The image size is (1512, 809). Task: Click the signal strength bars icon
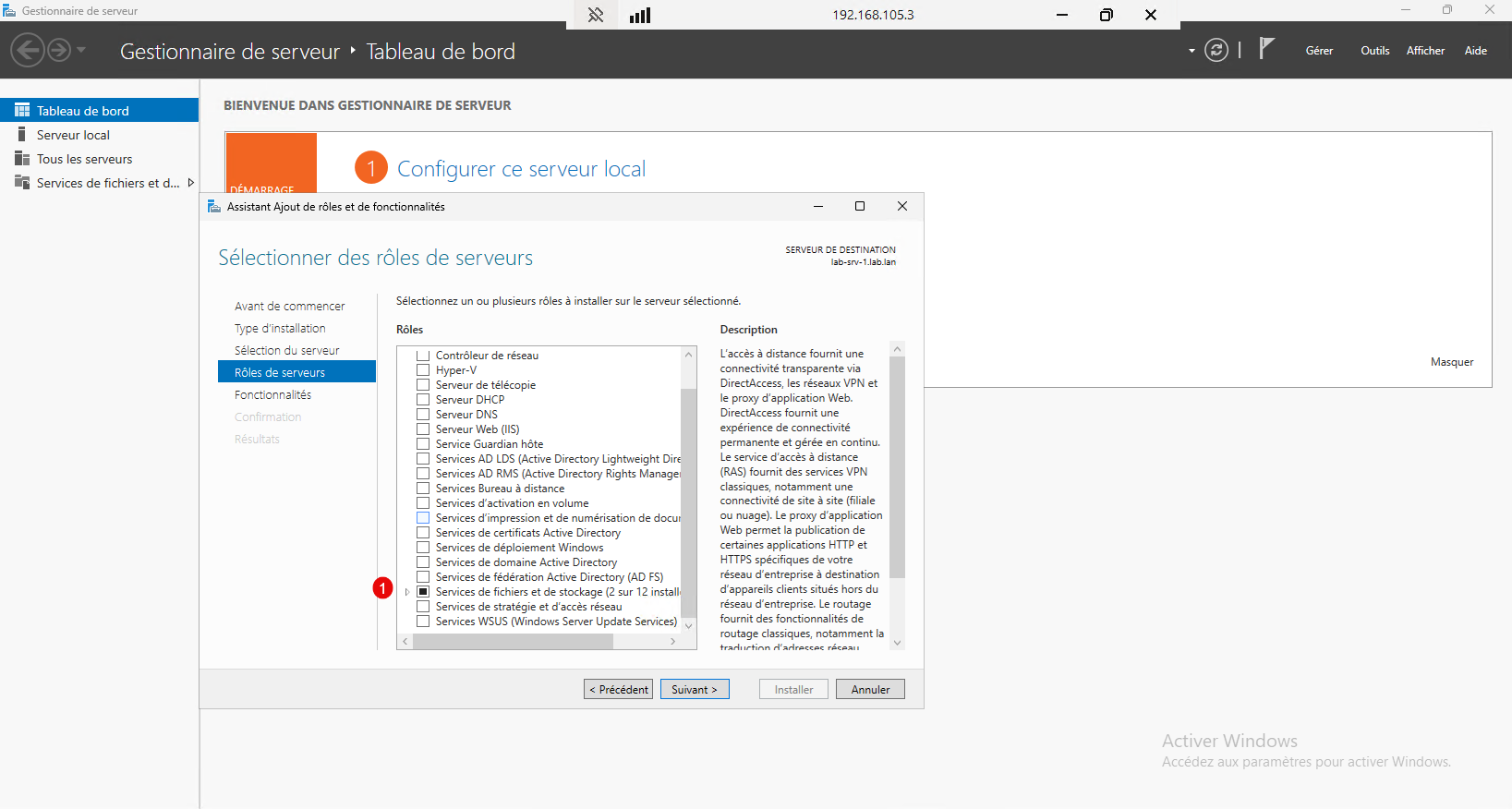(640, 15)
